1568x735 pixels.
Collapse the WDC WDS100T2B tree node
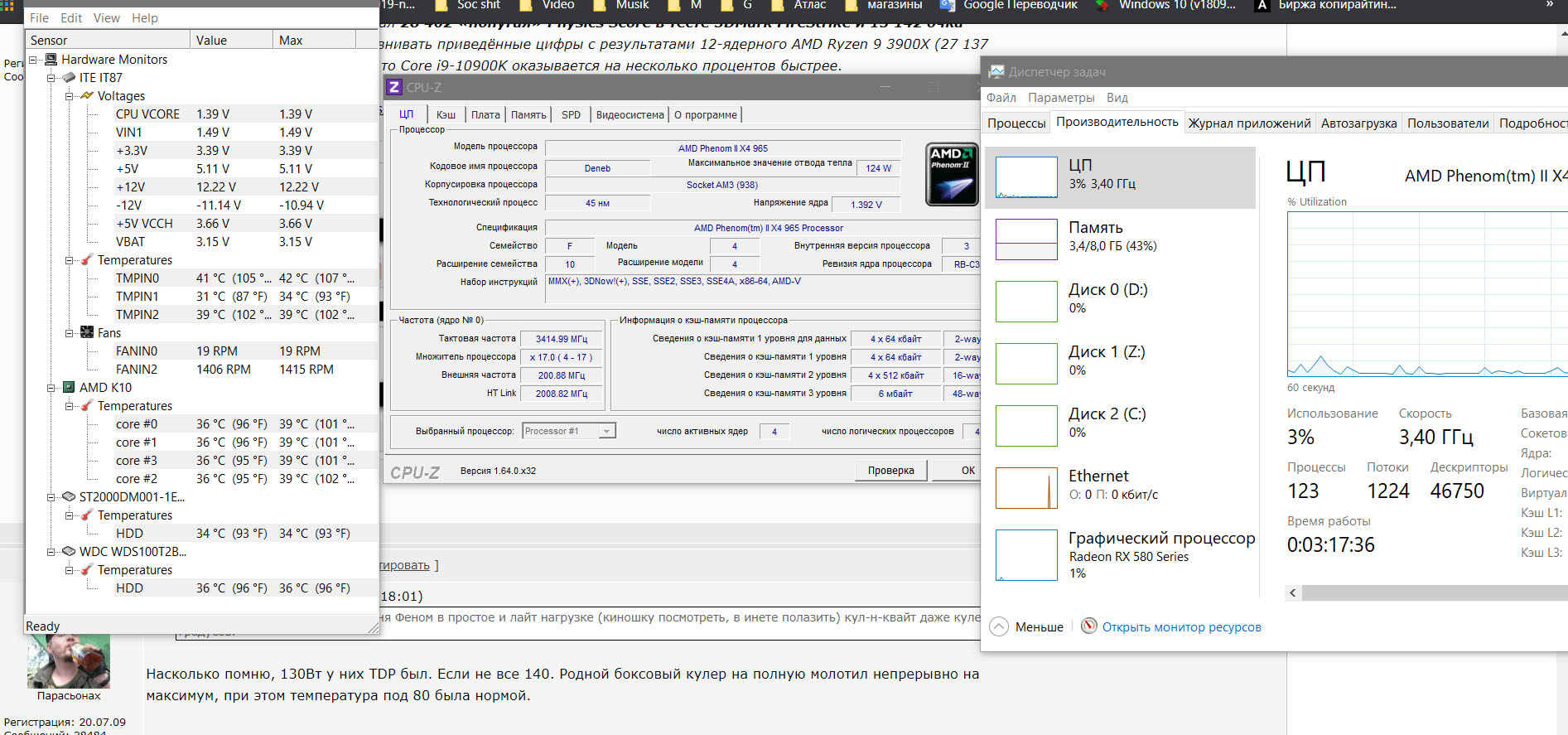tap(51, 552)
